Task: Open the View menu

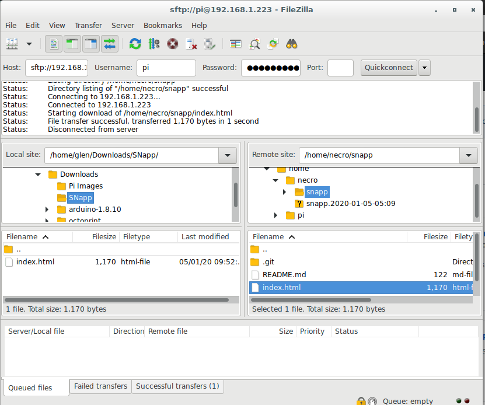Action: [x=57, y=25]
